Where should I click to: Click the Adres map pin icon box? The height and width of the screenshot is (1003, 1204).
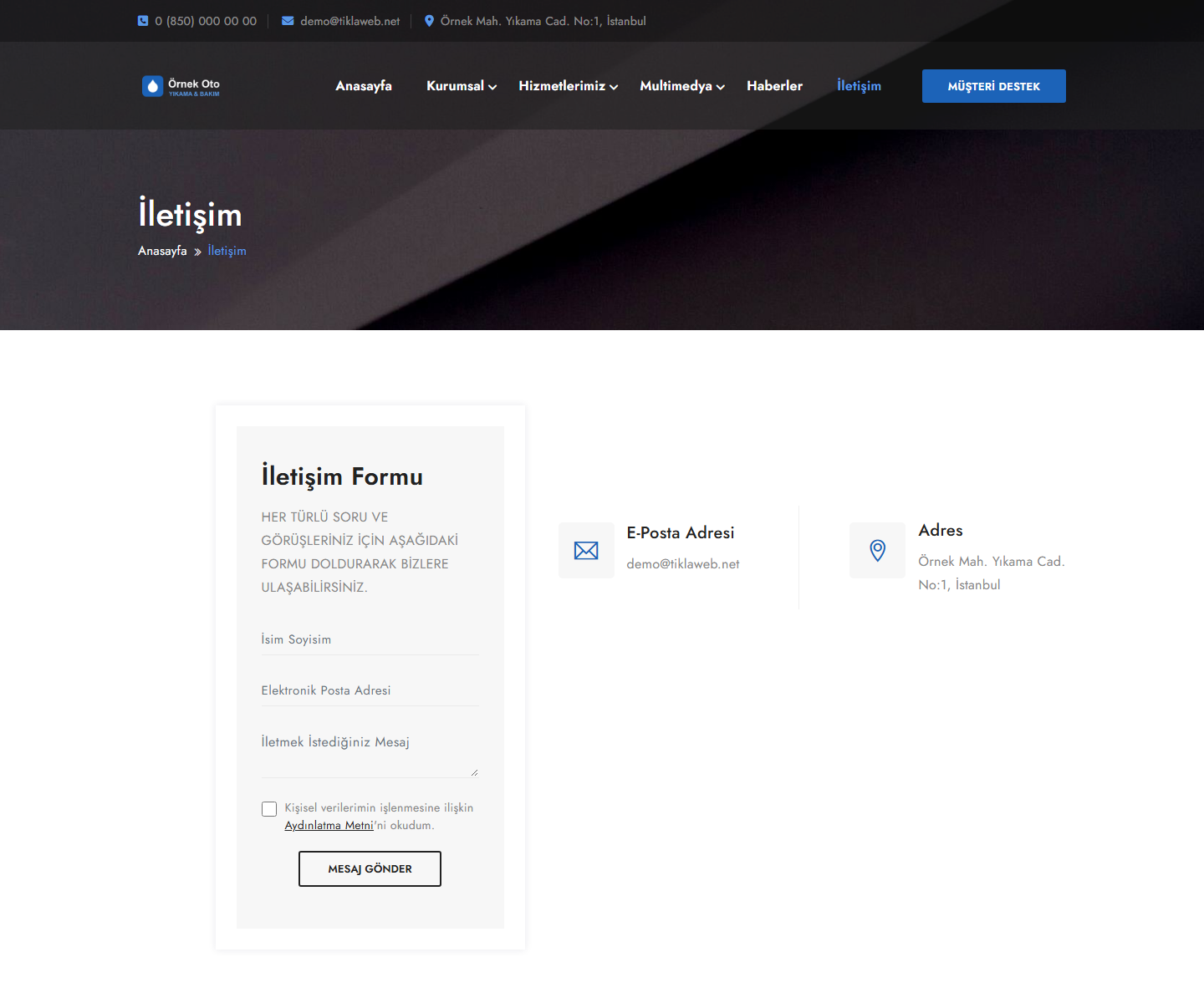tap(877, 550)
